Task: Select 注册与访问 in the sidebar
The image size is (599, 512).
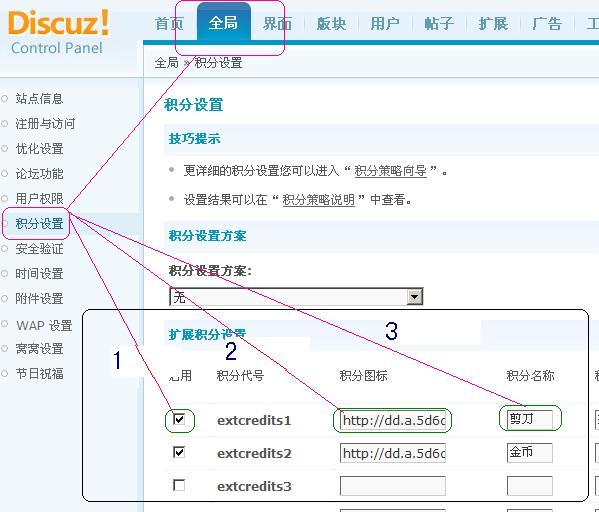Action: (x=45, y=124)
